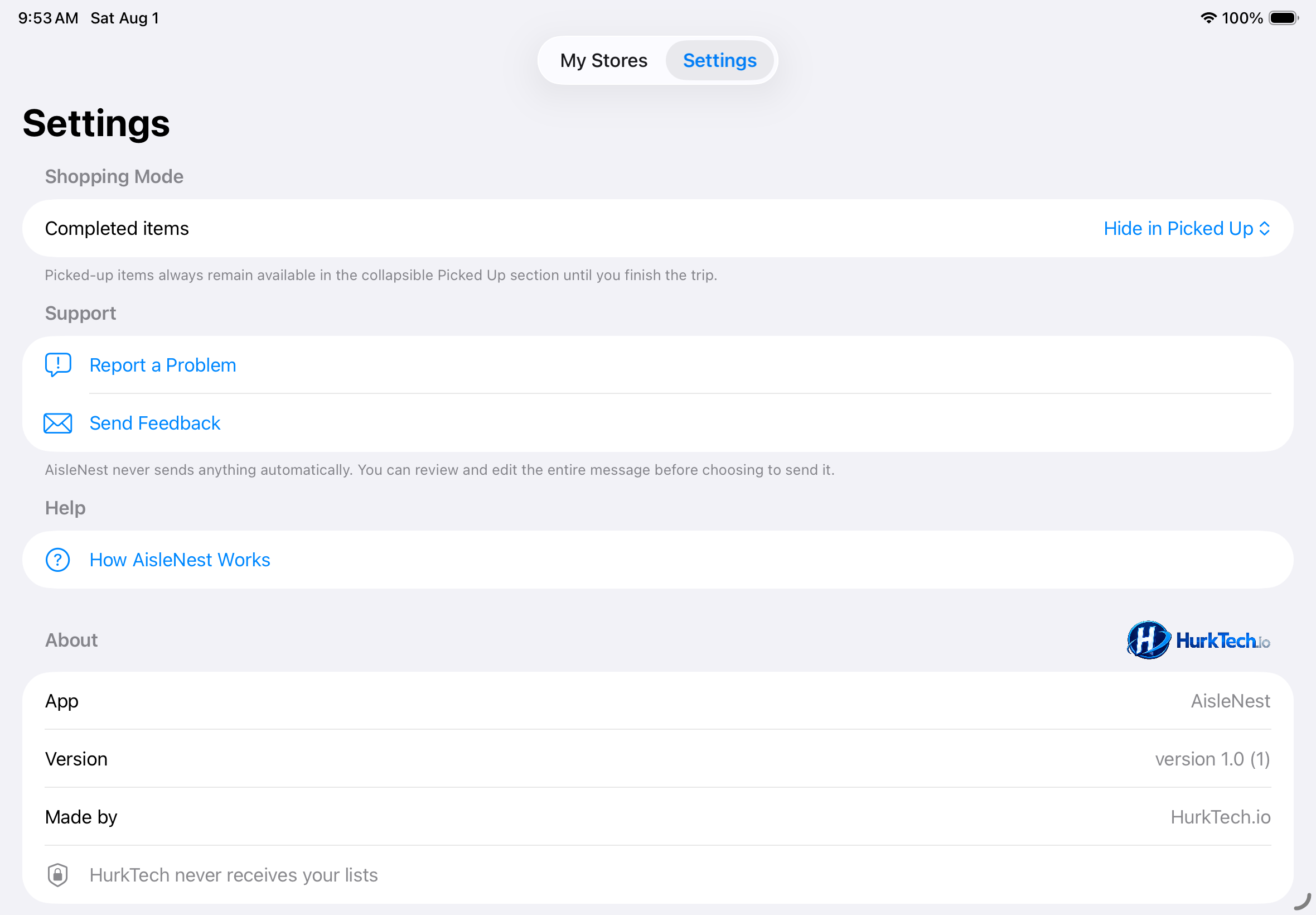Click the Wi-Fi status icon
Screen dimensions: 1316x915
click(1208, 18)
